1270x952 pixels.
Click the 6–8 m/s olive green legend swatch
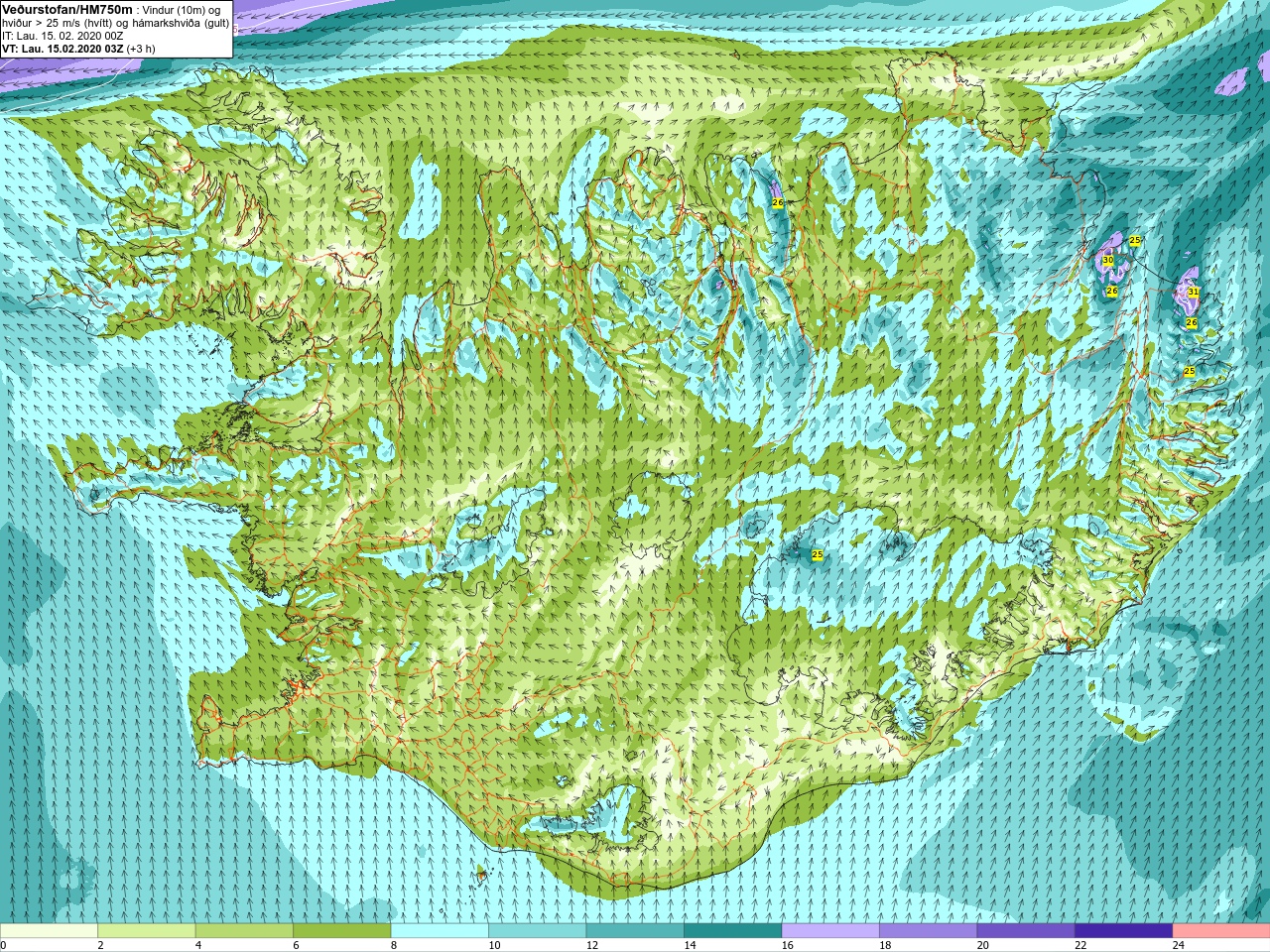(x=342, y=931)
